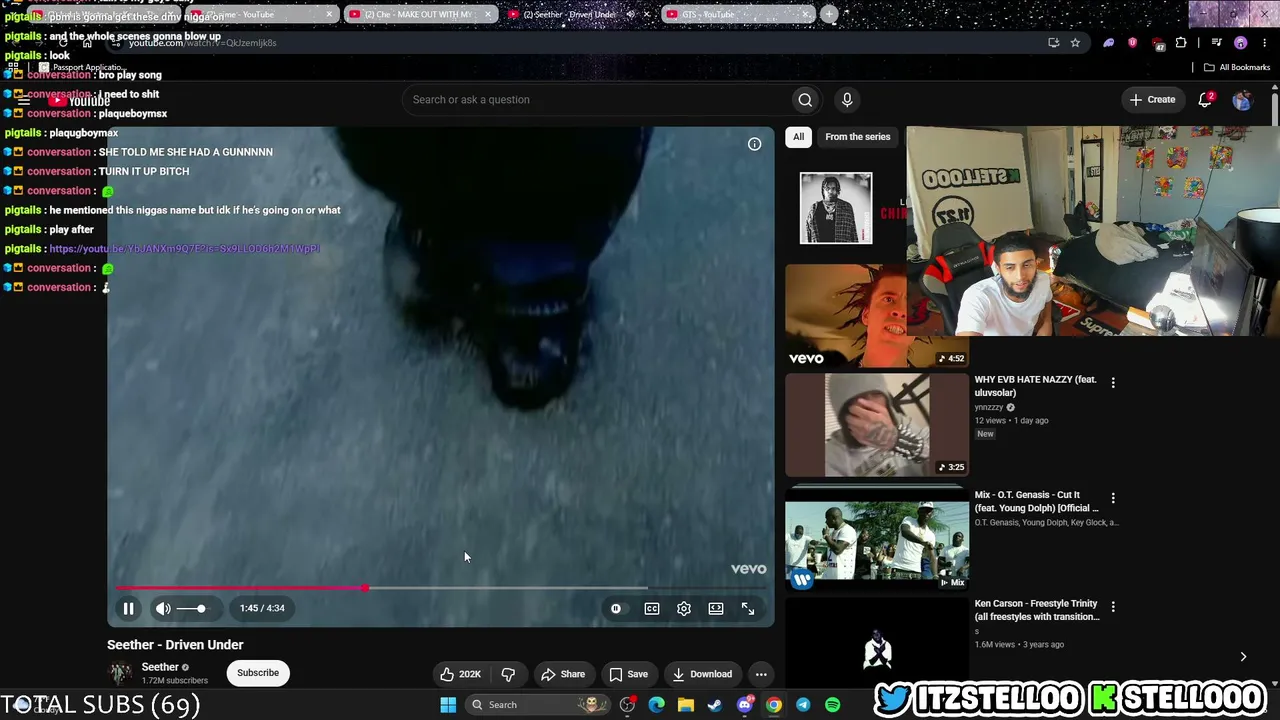Toggle closed captions on the video
1280x720 pixels.
[652, 608]
